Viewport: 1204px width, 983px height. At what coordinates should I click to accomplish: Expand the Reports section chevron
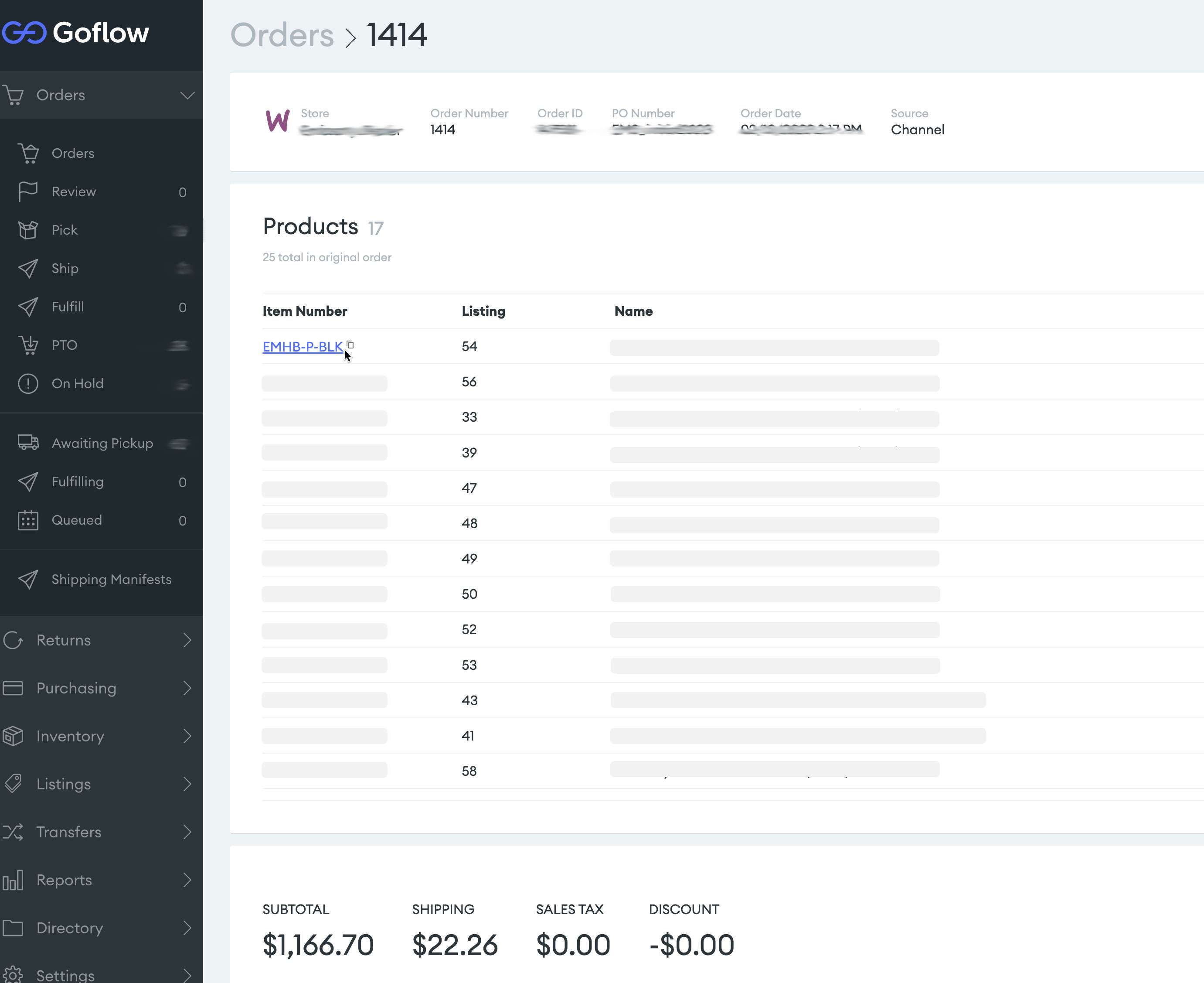(187, 880)
